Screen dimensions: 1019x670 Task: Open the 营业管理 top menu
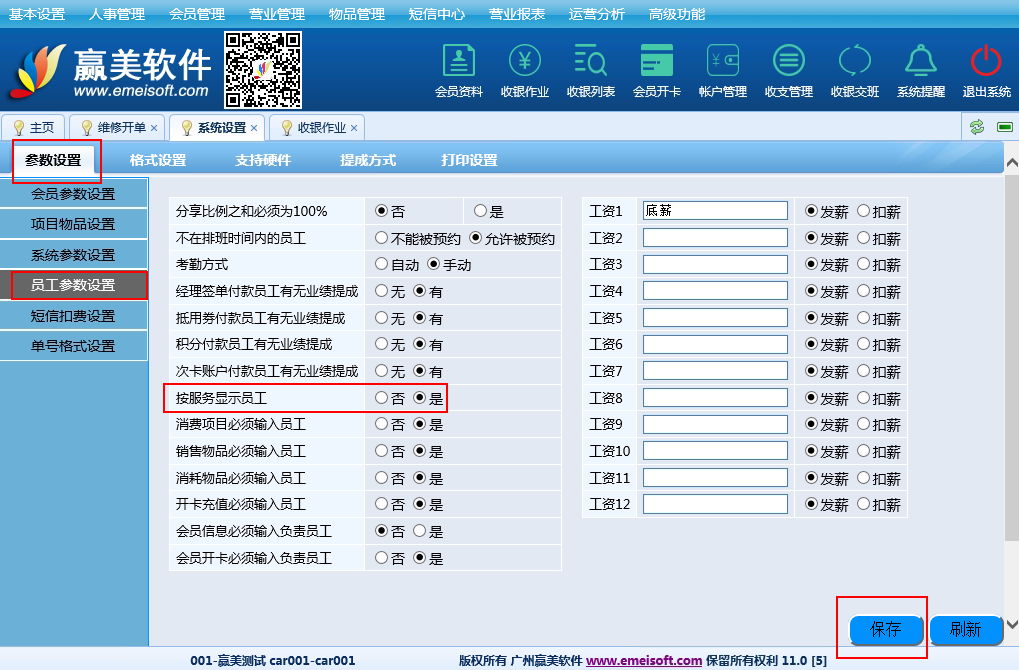click(277, 14)
